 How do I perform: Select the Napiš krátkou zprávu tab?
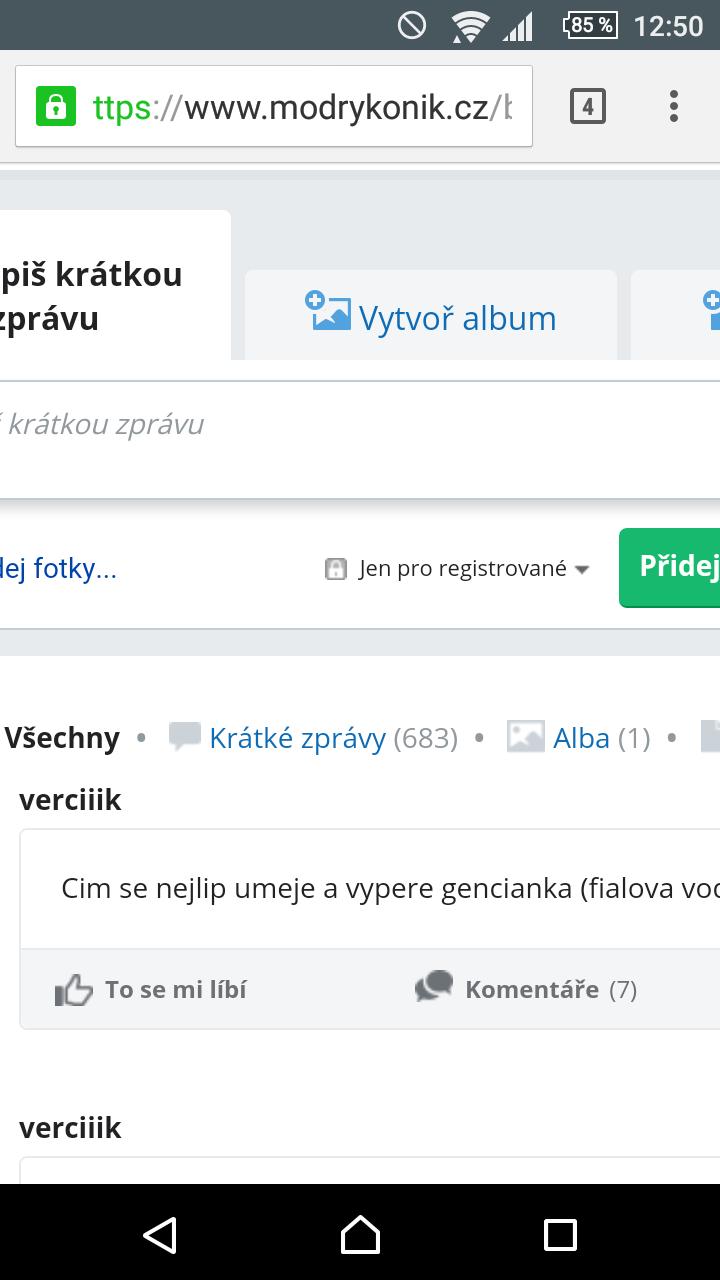(100, 295)
